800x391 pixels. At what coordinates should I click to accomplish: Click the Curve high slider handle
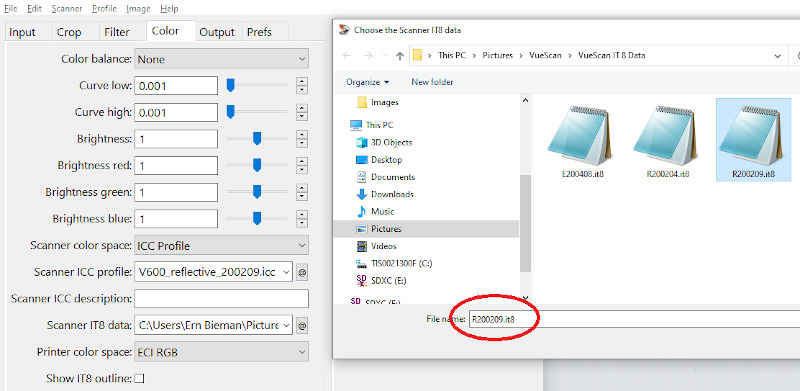tap(231, 112)
